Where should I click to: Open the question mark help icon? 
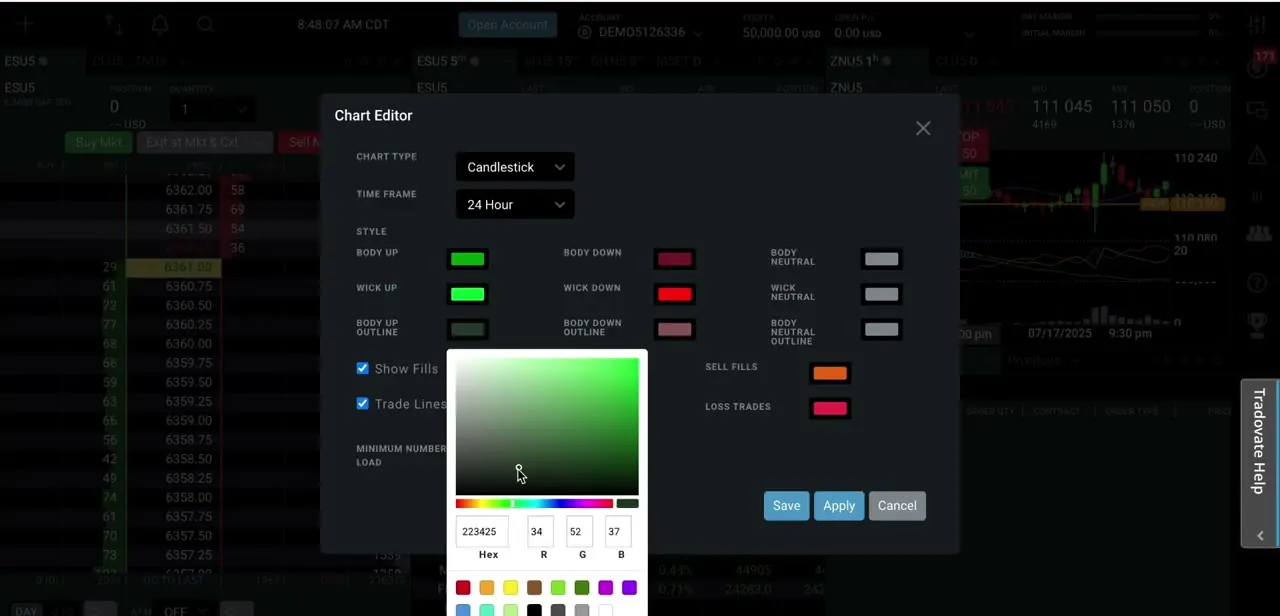click(x=1258, y=281)
